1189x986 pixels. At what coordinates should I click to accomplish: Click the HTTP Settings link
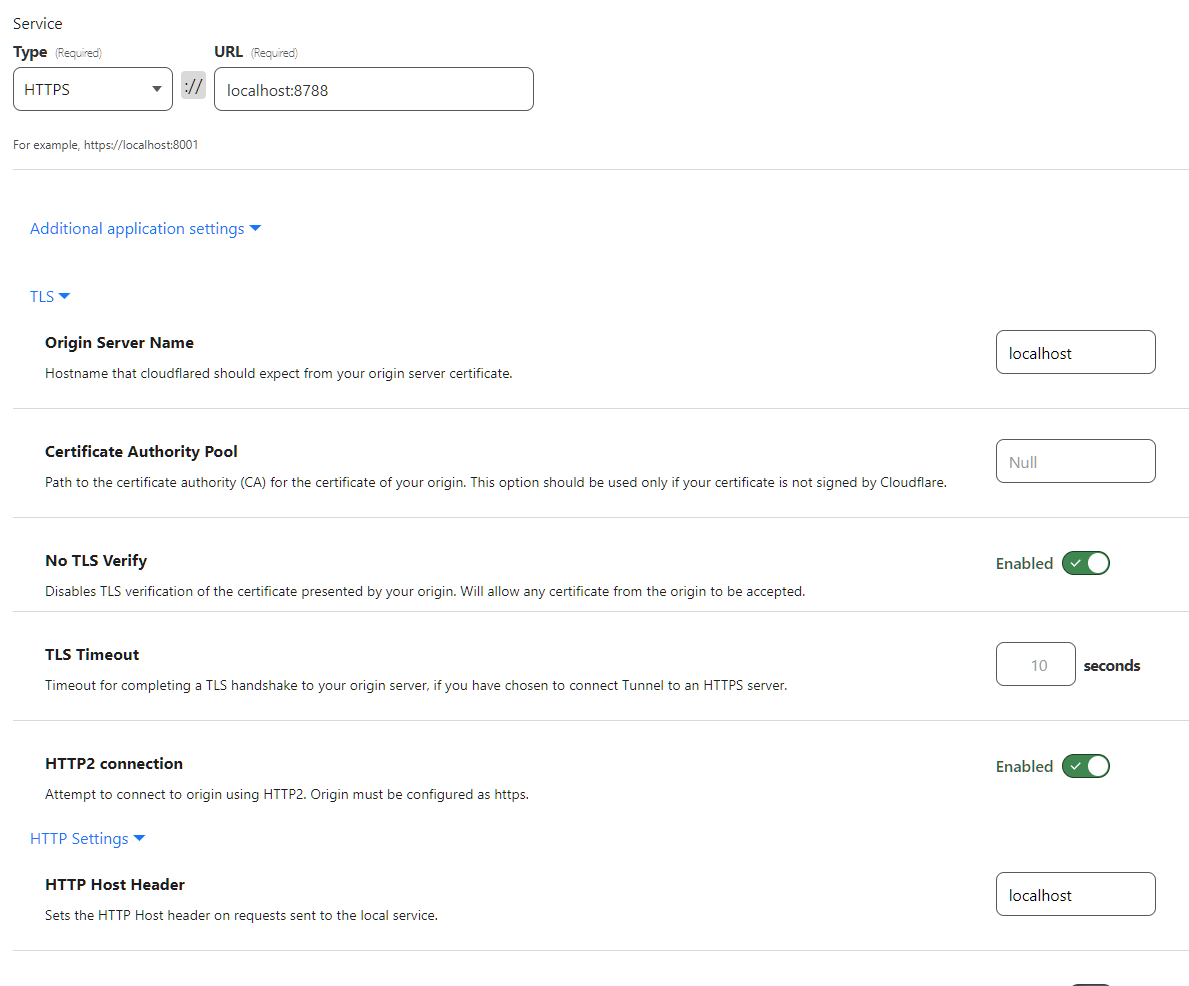(79, 838)
